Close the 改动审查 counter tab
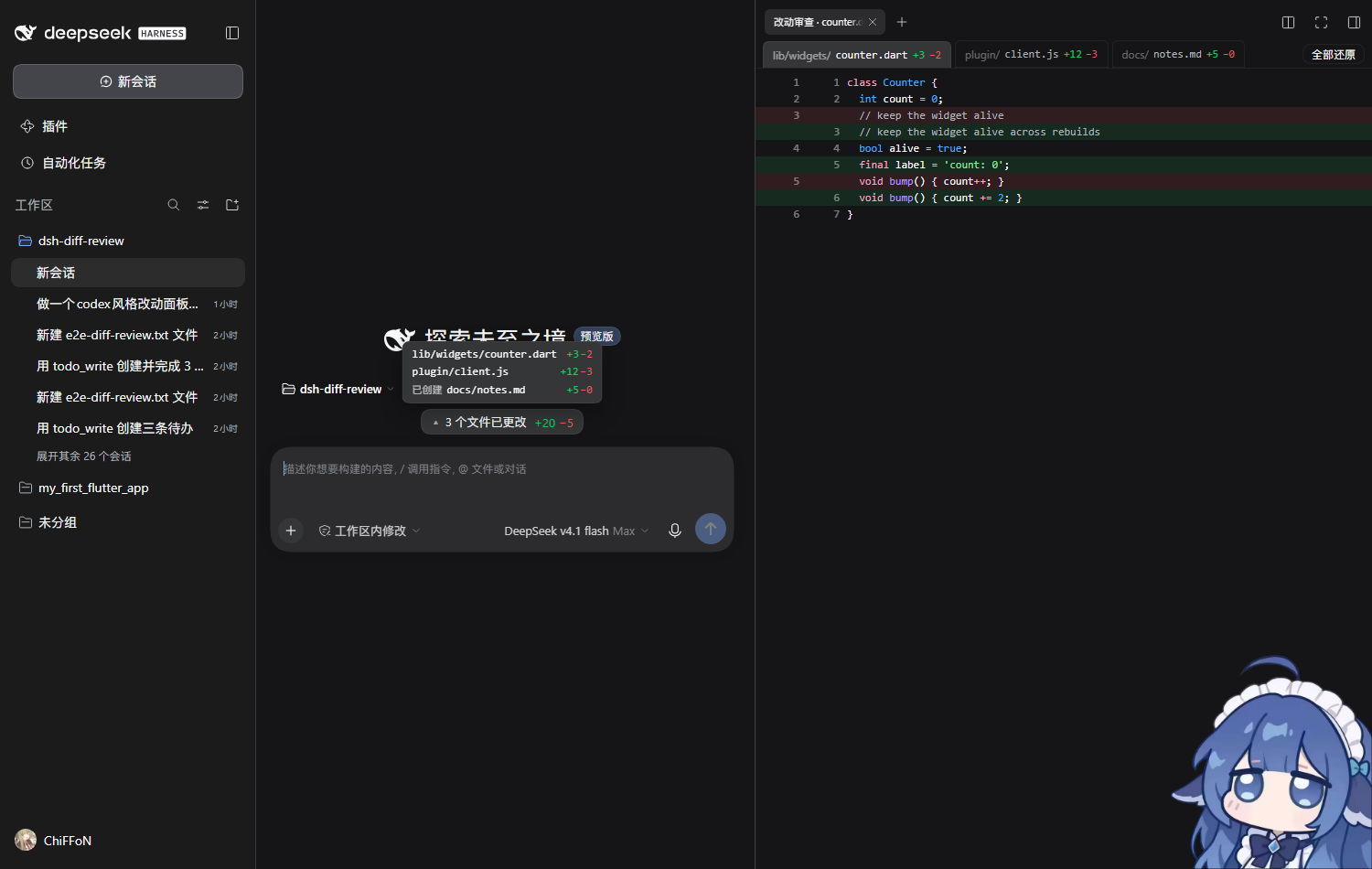The height and width of the screenshot is (869, 1372). (x=873, y=22)
